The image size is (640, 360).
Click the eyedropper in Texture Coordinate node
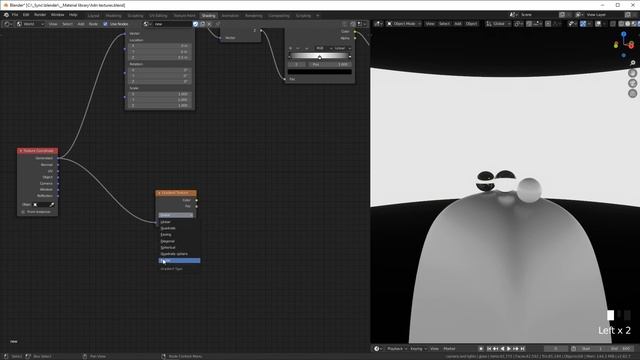(52, 204)
